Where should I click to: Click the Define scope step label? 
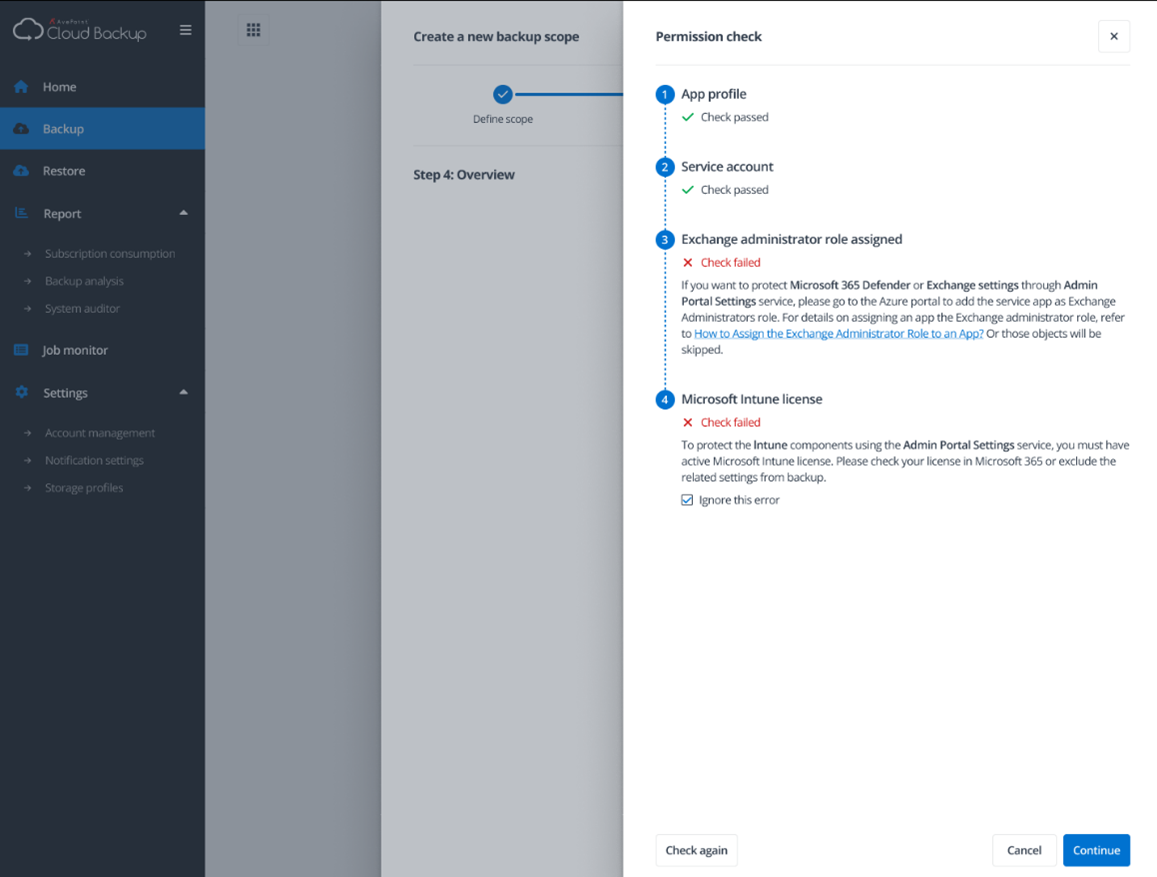coord(502,119)
